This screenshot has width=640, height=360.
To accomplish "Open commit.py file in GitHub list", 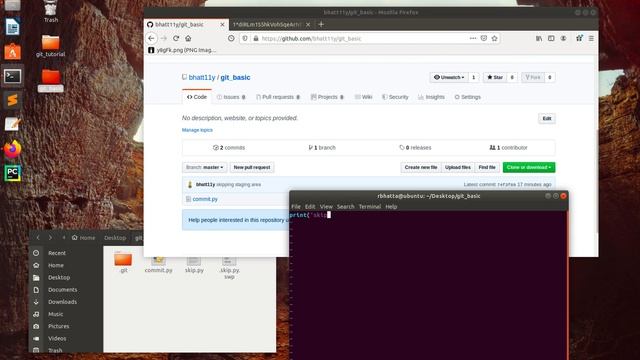I will 205,199.
